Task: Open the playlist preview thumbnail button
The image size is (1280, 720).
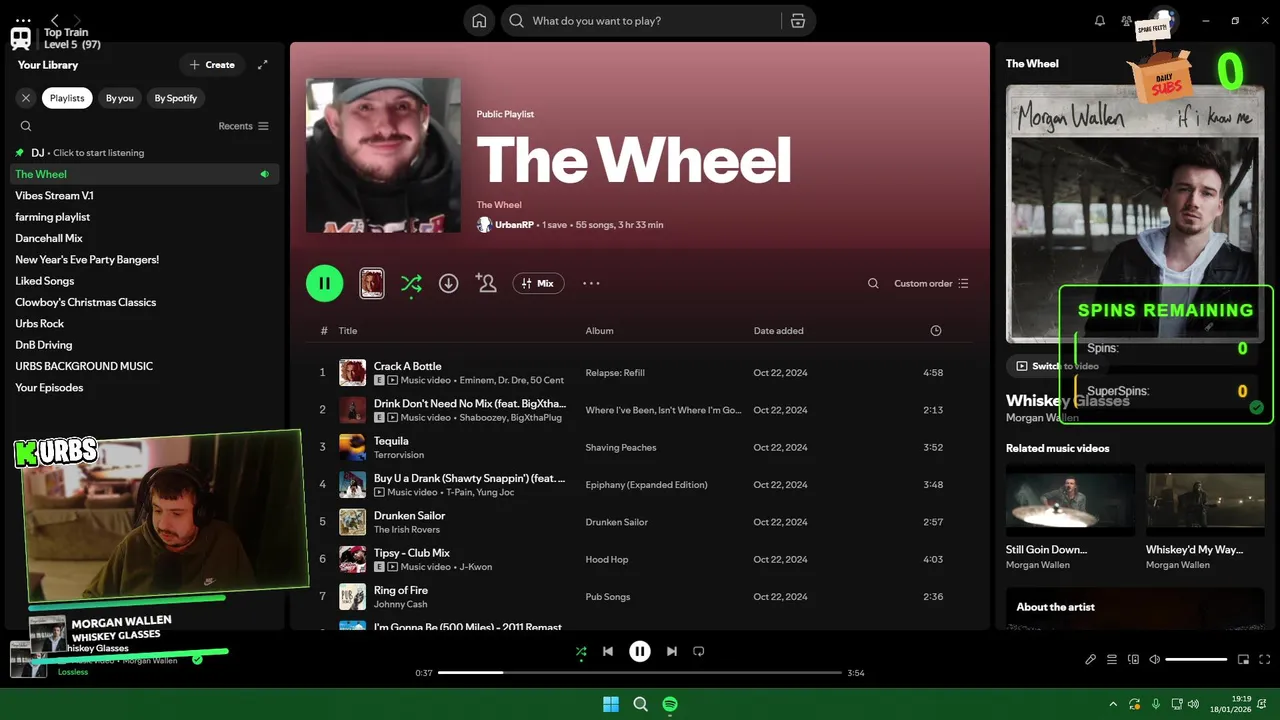Action: click(372, 283)
